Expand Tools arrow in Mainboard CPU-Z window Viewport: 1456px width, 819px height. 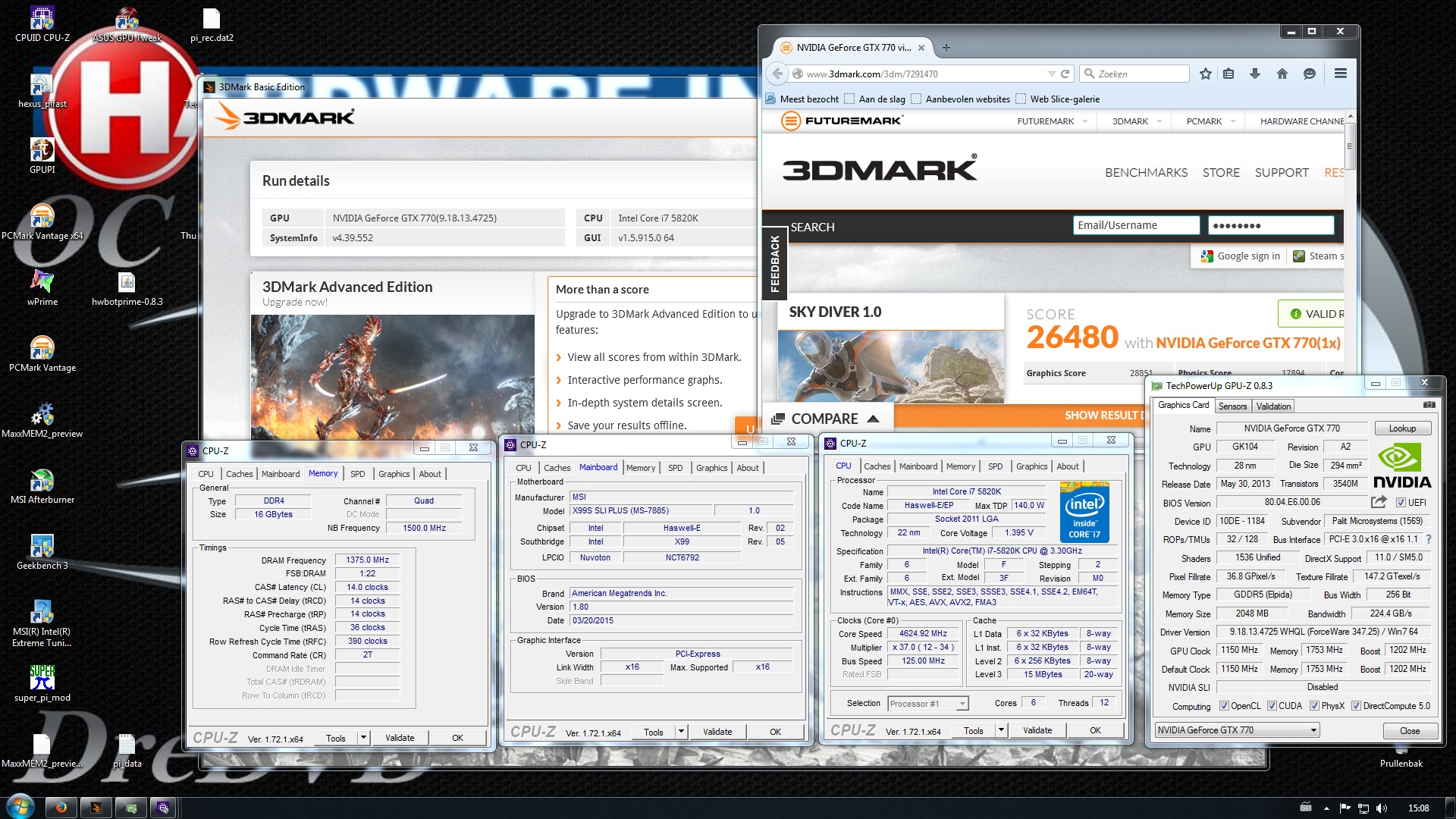click(681, 732)
